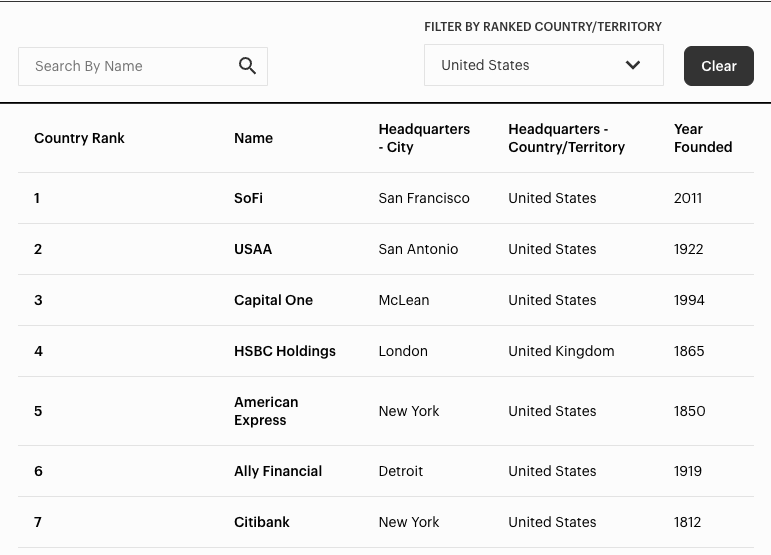Viewport: 771px width, 555px height.
Task: Open the United States country filter dropdown
Action: 543,65
